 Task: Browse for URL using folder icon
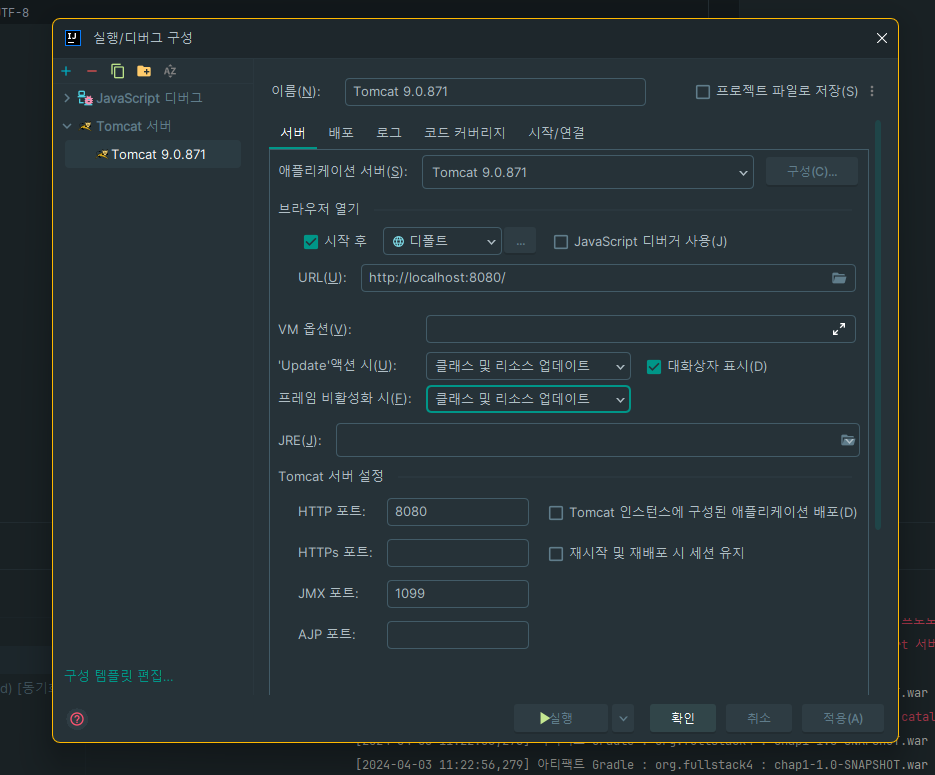(839, 278)
